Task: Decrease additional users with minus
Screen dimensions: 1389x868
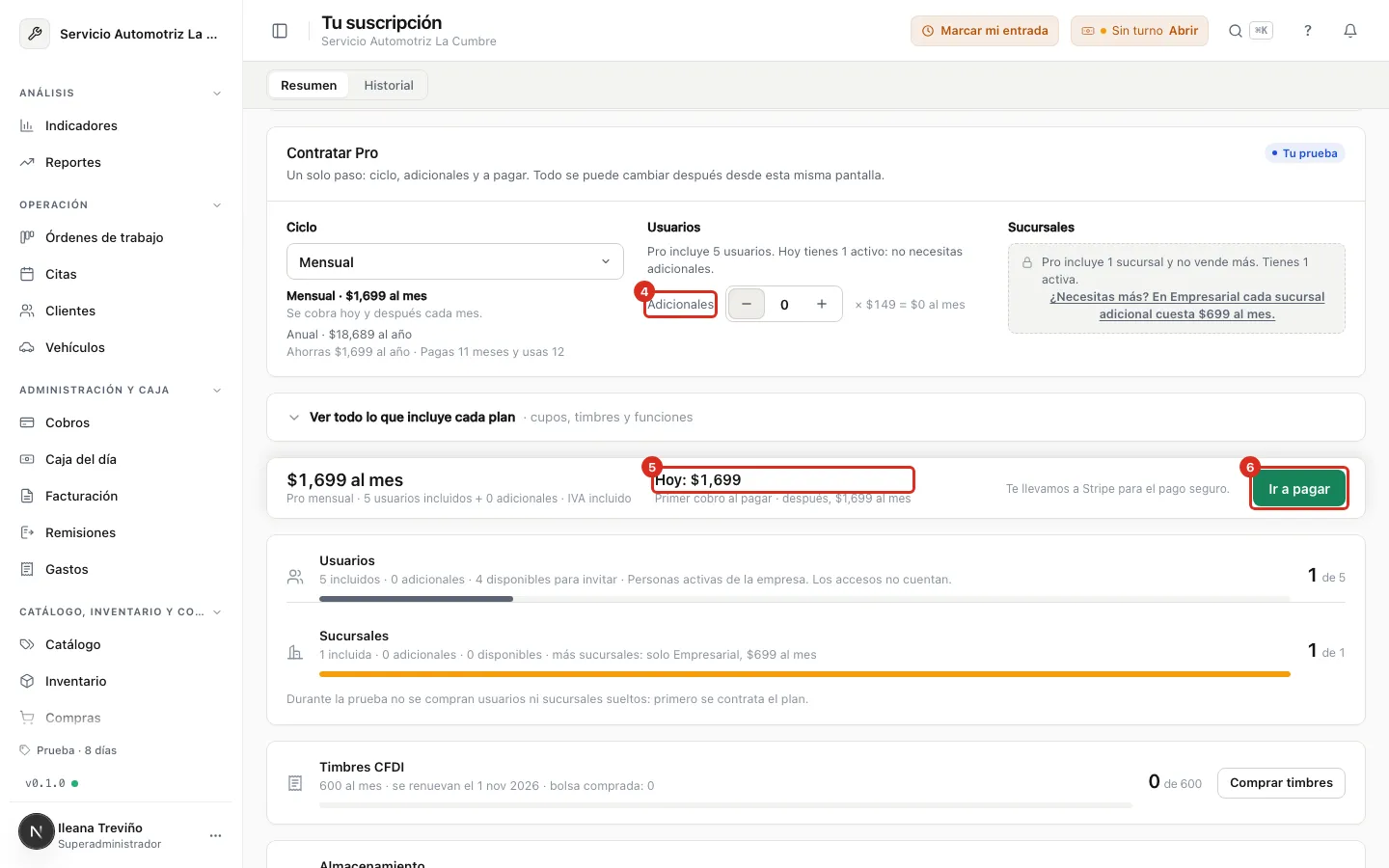Action: (x=746, y=304)
